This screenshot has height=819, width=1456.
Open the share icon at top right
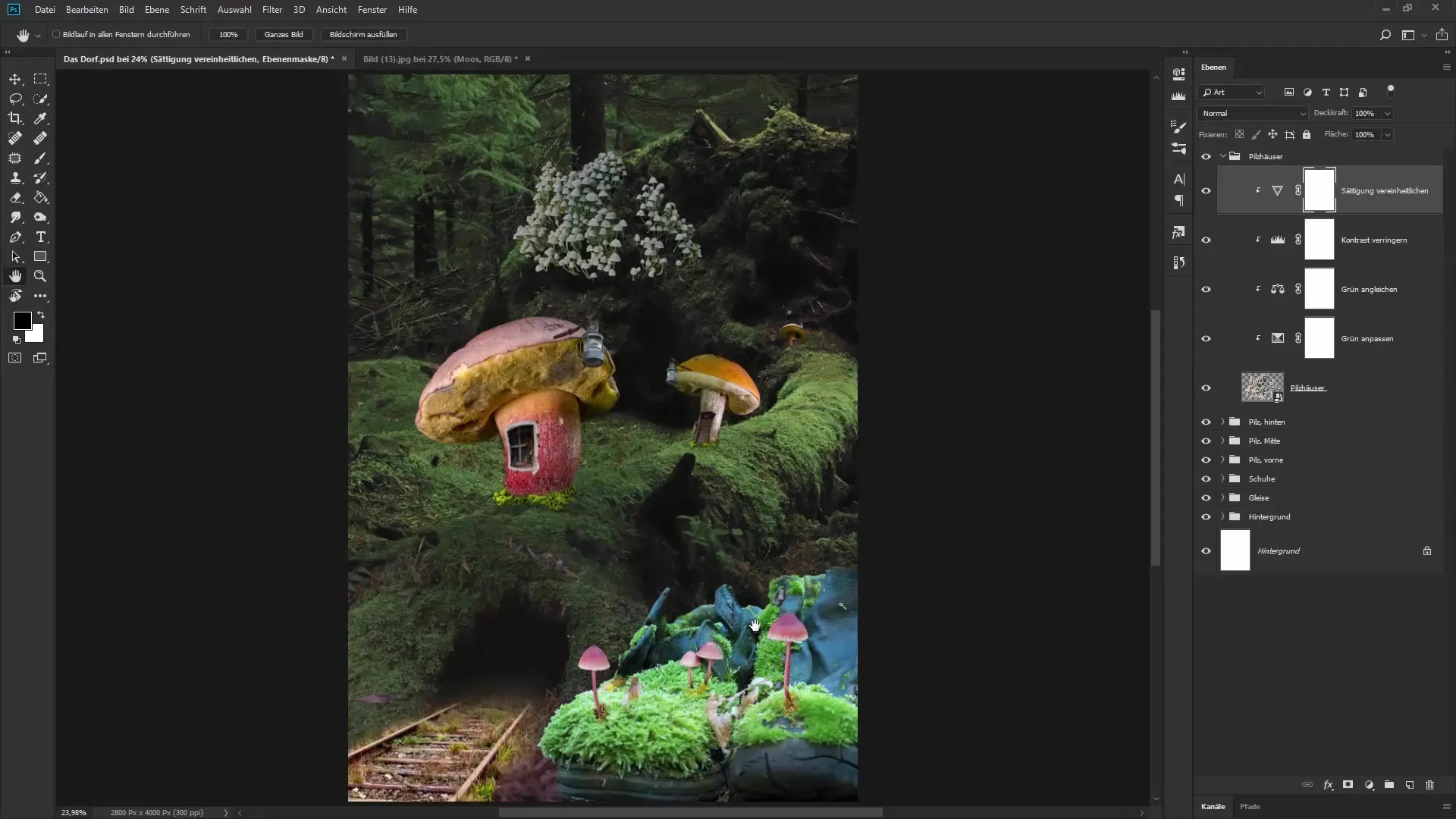pyautogui.click(x=1442, y=35)
